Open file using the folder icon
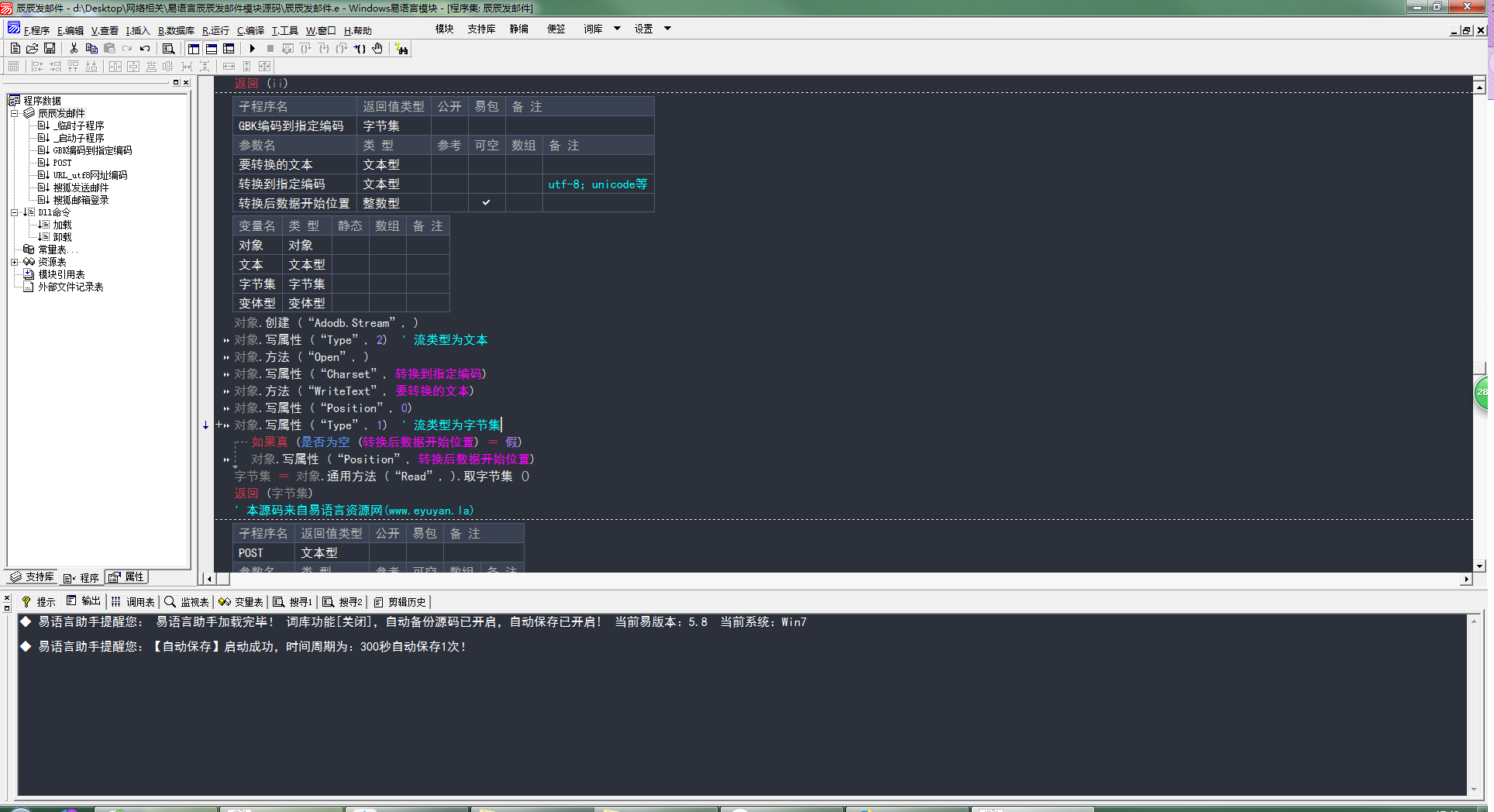Viewport: 1494px width, 812px height. pyautogui.click(x=33, y=49)
